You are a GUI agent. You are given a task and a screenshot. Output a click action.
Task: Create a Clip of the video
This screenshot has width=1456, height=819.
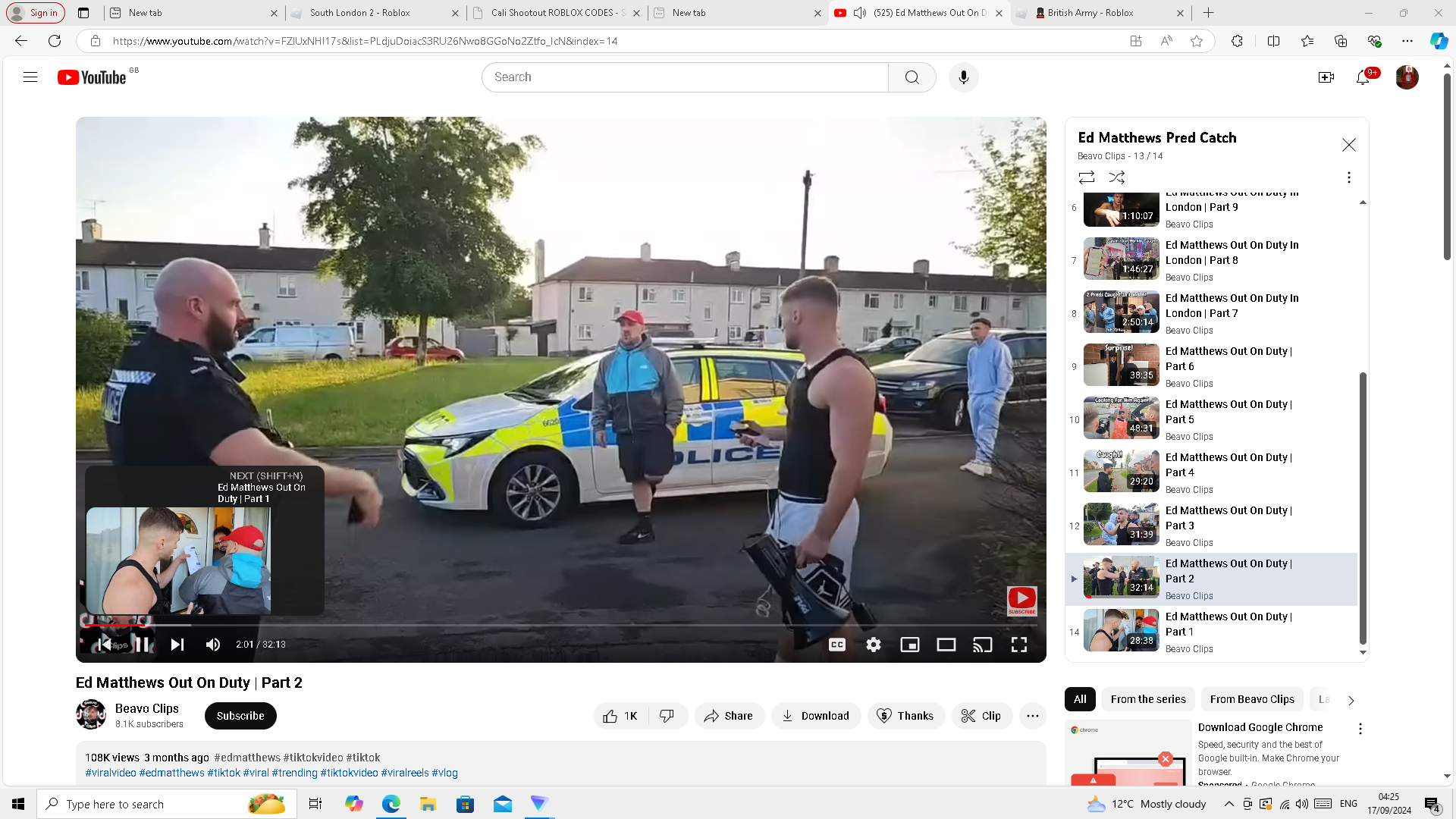point(981,716)
